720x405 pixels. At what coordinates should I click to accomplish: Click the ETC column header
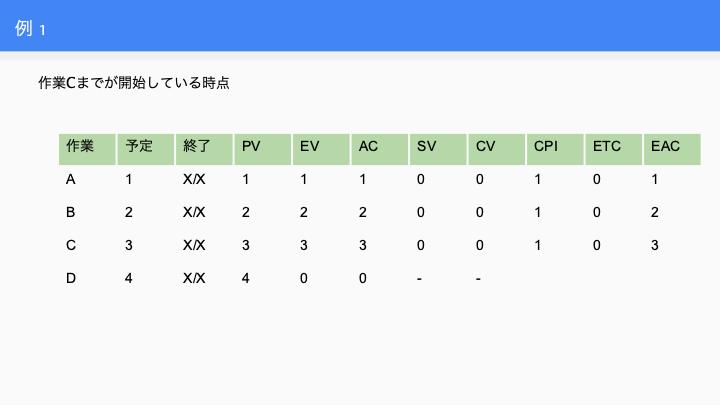(613, 149)
